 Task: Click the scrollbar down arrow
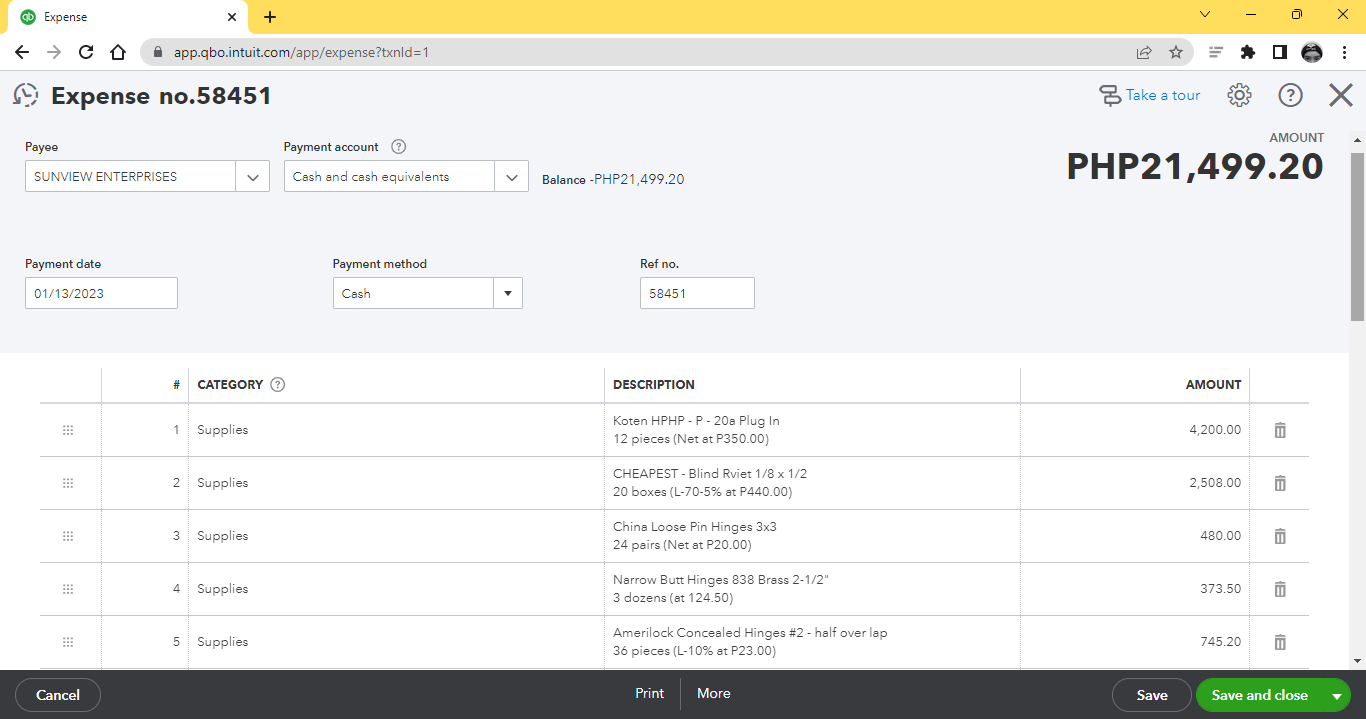pyautogui.click(x=1357, y=661)
